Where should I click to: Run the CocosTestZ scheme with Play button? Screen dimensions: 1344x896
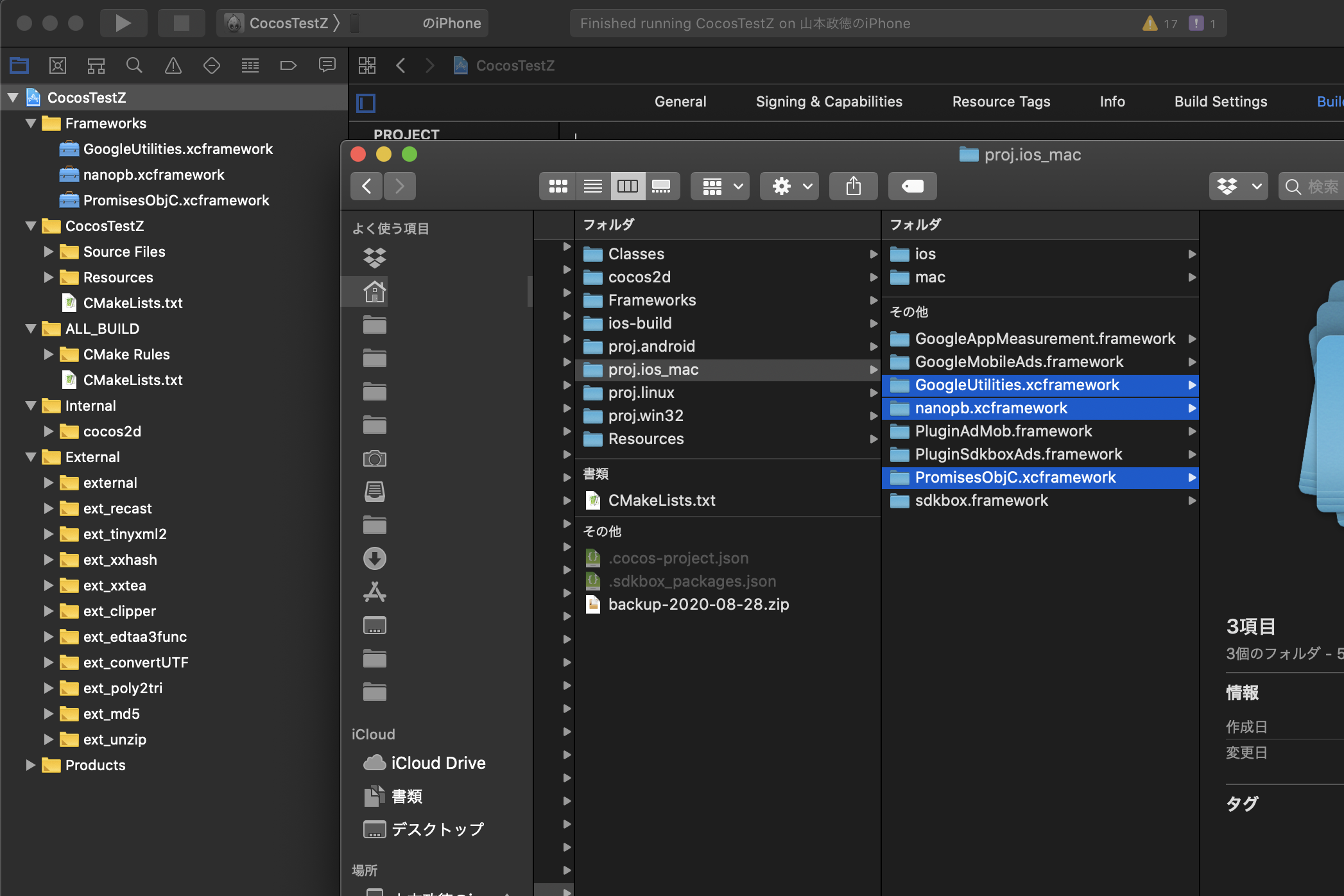pyautogui.click(x=123, y=23)
